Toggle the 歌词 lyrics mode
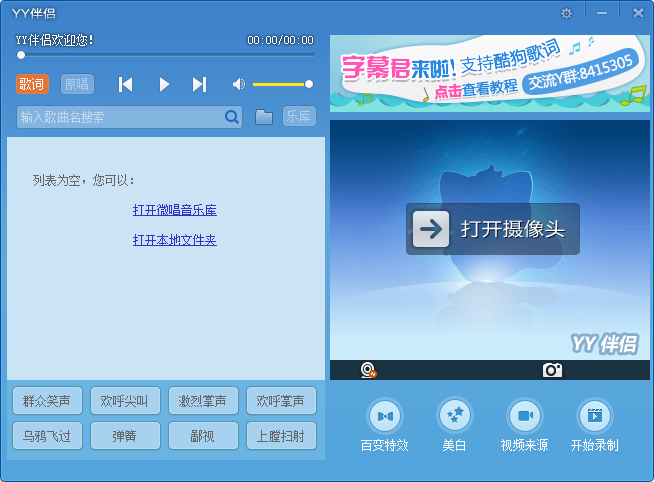The image size is (654, 482). 32,84
